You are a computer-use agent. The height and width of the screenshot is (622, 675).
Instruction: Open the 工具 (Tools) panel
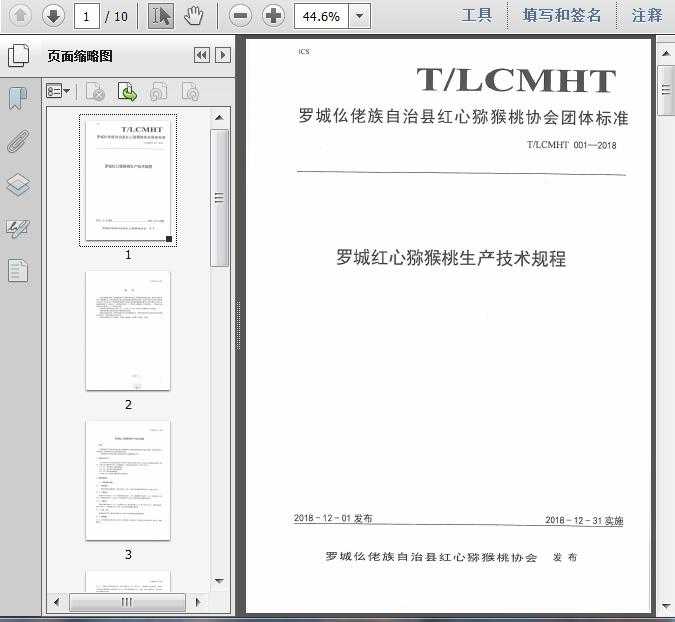pyautogui.click(x=477, y=15)
